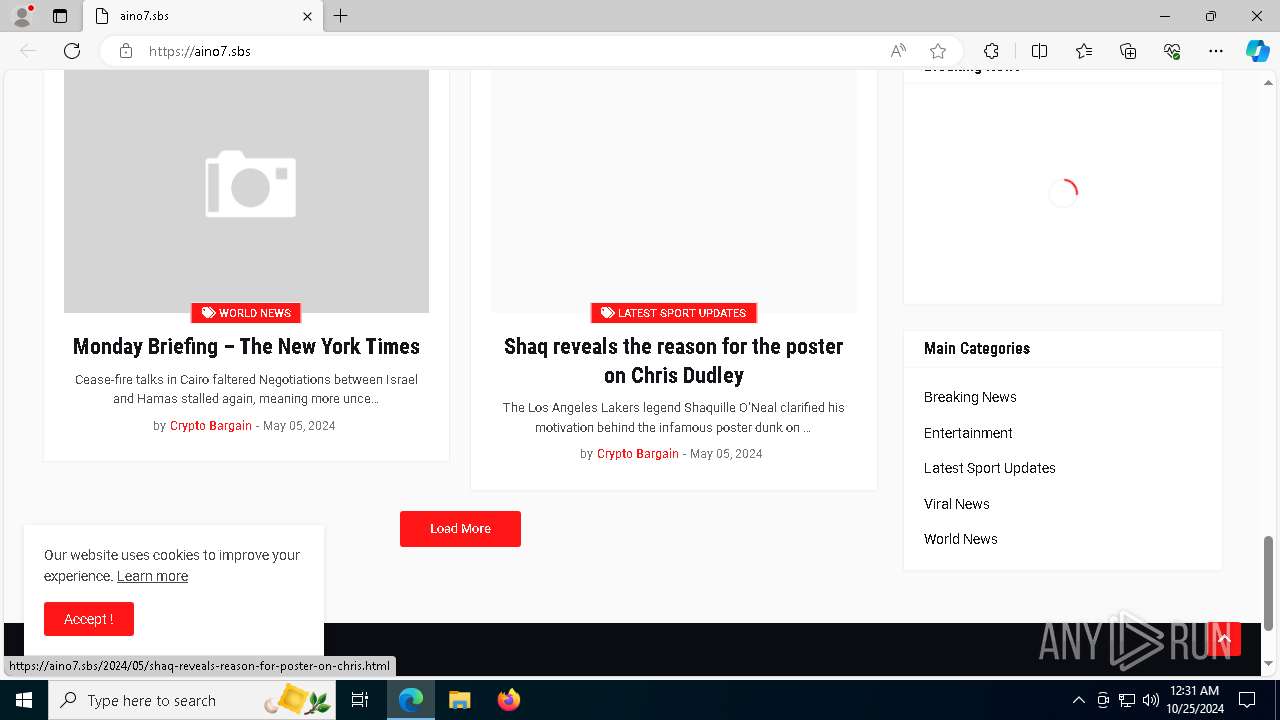Click the May 05, 2024 date under Monday Briefing
Image resolution: width=1280 pixels, height=720 pixels.
point(299,426)
